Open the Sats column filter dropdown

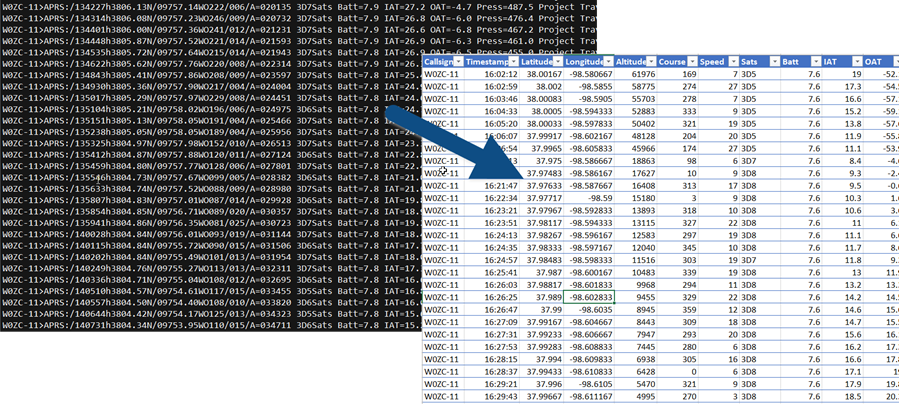[x=774, y=61]
